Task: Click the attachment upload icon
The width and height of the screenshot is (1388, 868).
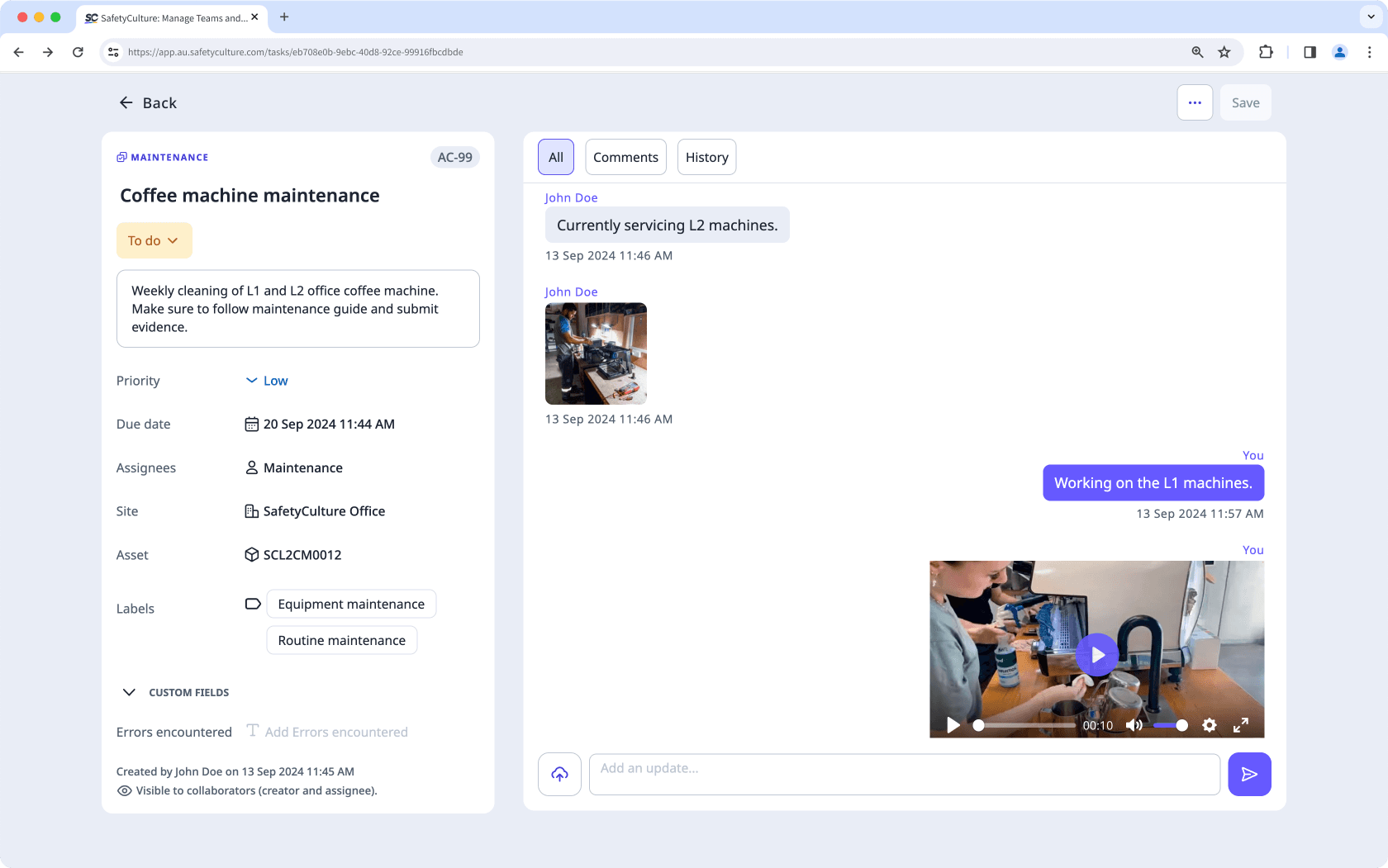Action: coord(559,774)
